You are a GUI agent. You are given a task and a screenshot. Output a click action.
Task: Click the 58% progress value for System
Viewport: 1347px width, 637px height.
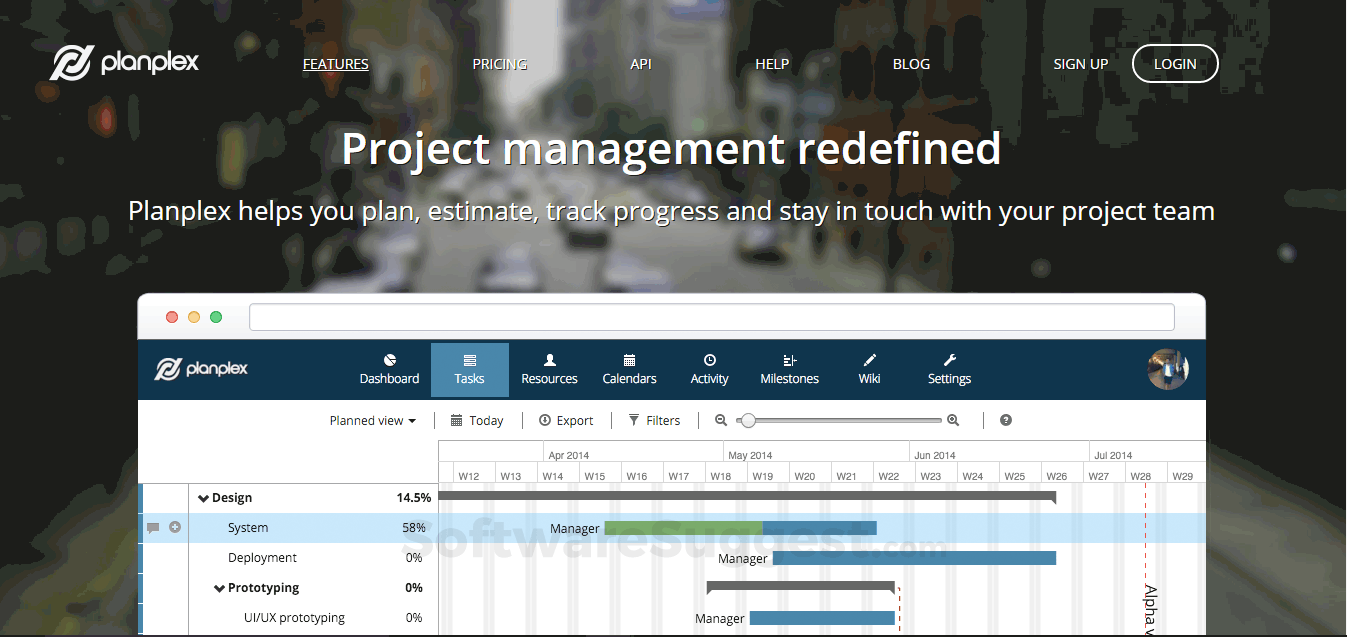click(414, 528)
